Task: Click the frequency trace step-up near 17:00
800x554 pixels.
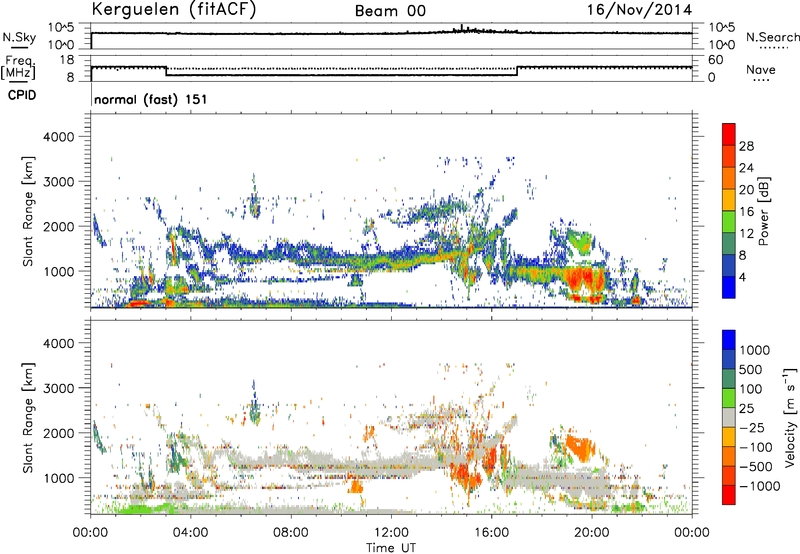Action: coord(517,71)
